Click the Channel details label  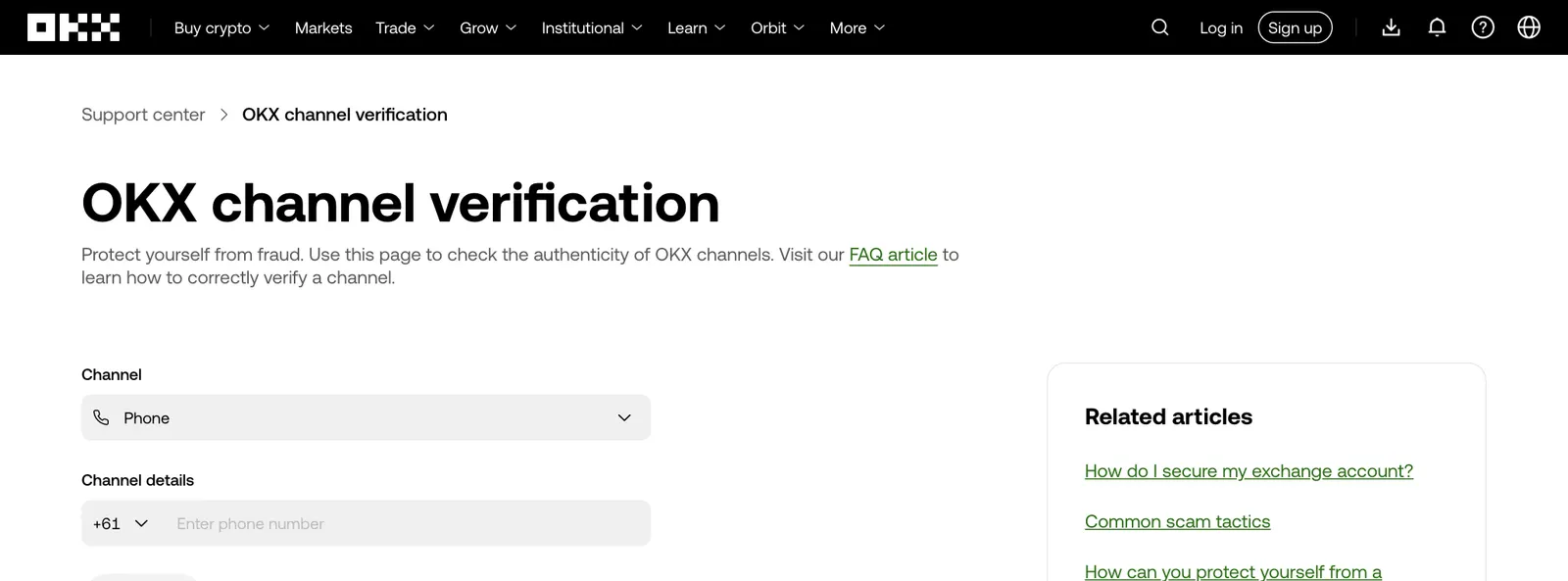[137, 480]
